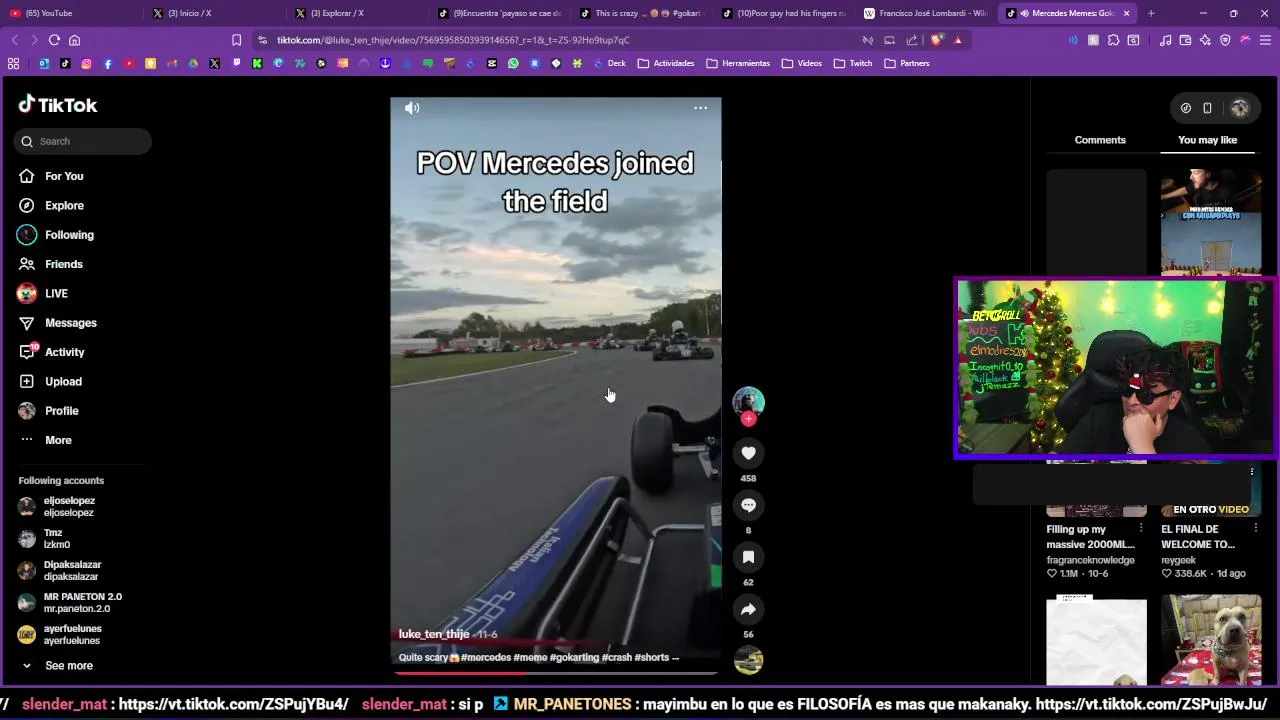1280x720 pixels.
Task: Seek on the video progress bar
Action: pos(556,672)
